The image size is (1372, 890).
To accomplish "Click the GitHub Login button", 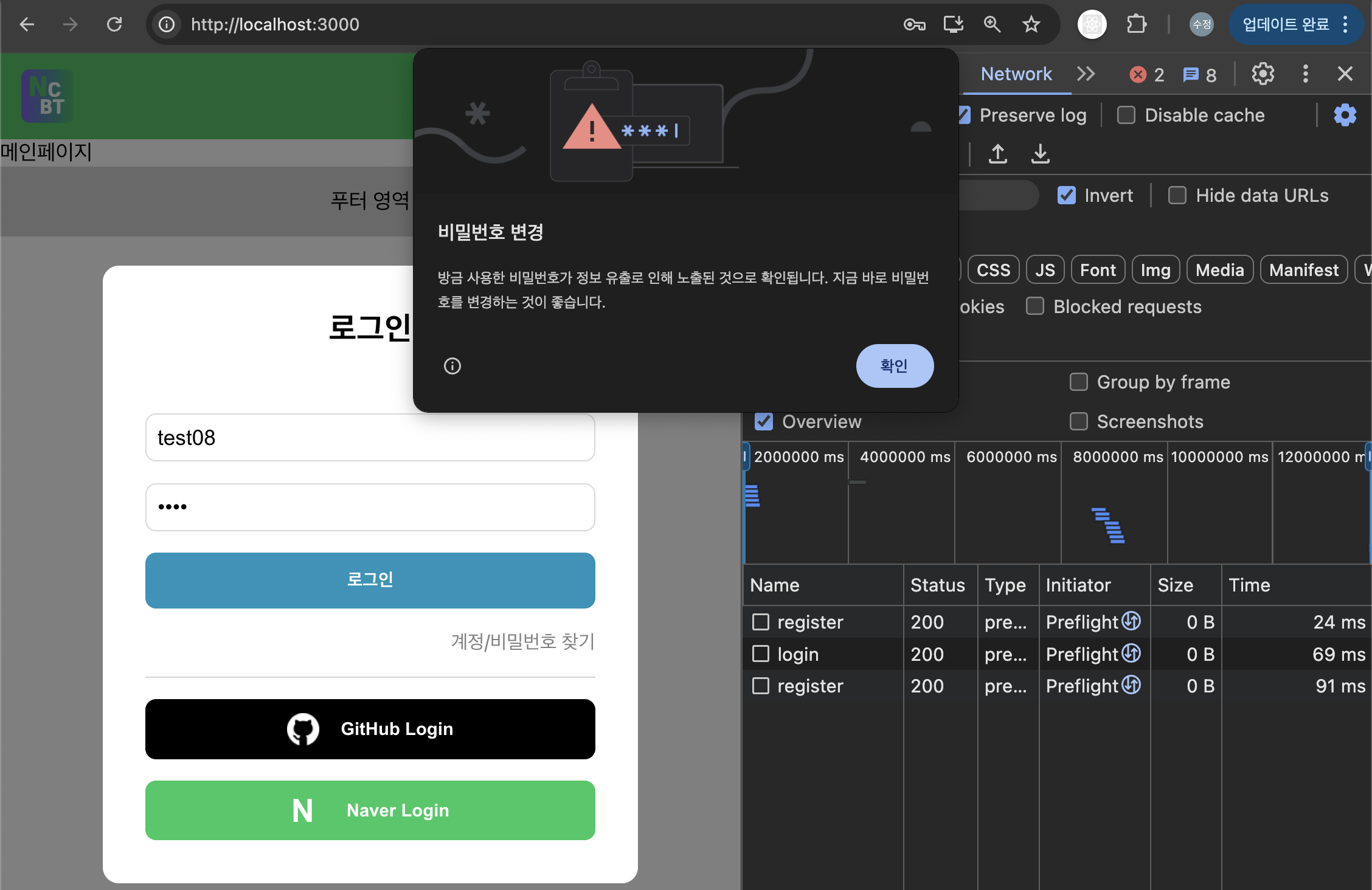I will click(x=370, y=729).
